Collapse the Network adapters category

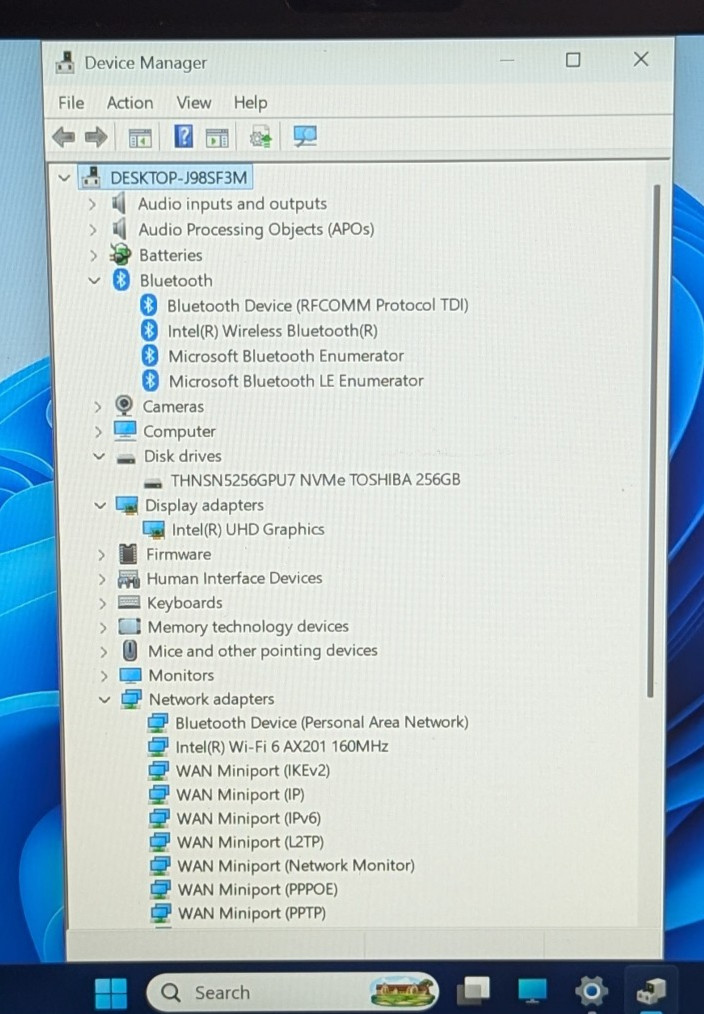click(x=104, y=699)
